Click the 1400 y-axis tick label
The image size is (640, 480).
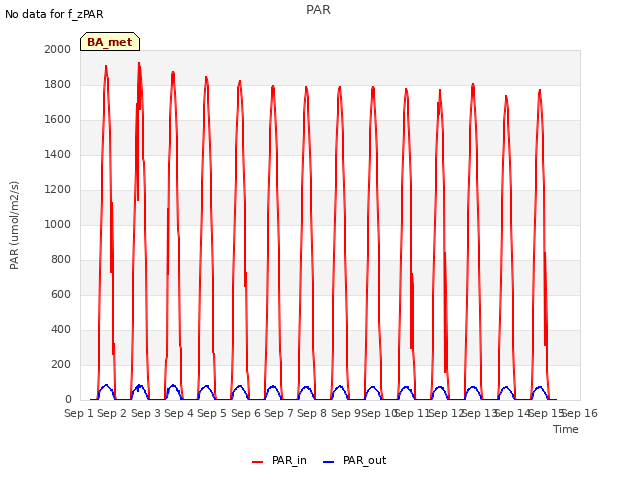pyautogui.click(x=58, y=154)
